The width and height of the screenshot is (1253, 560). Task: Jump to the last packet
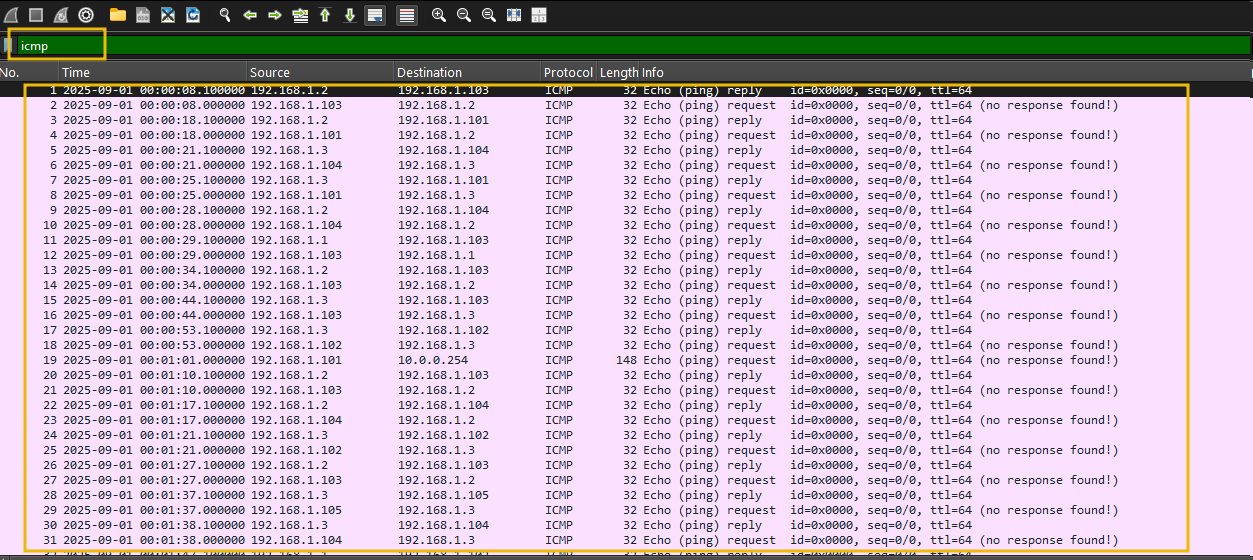(x=350, y=15)
